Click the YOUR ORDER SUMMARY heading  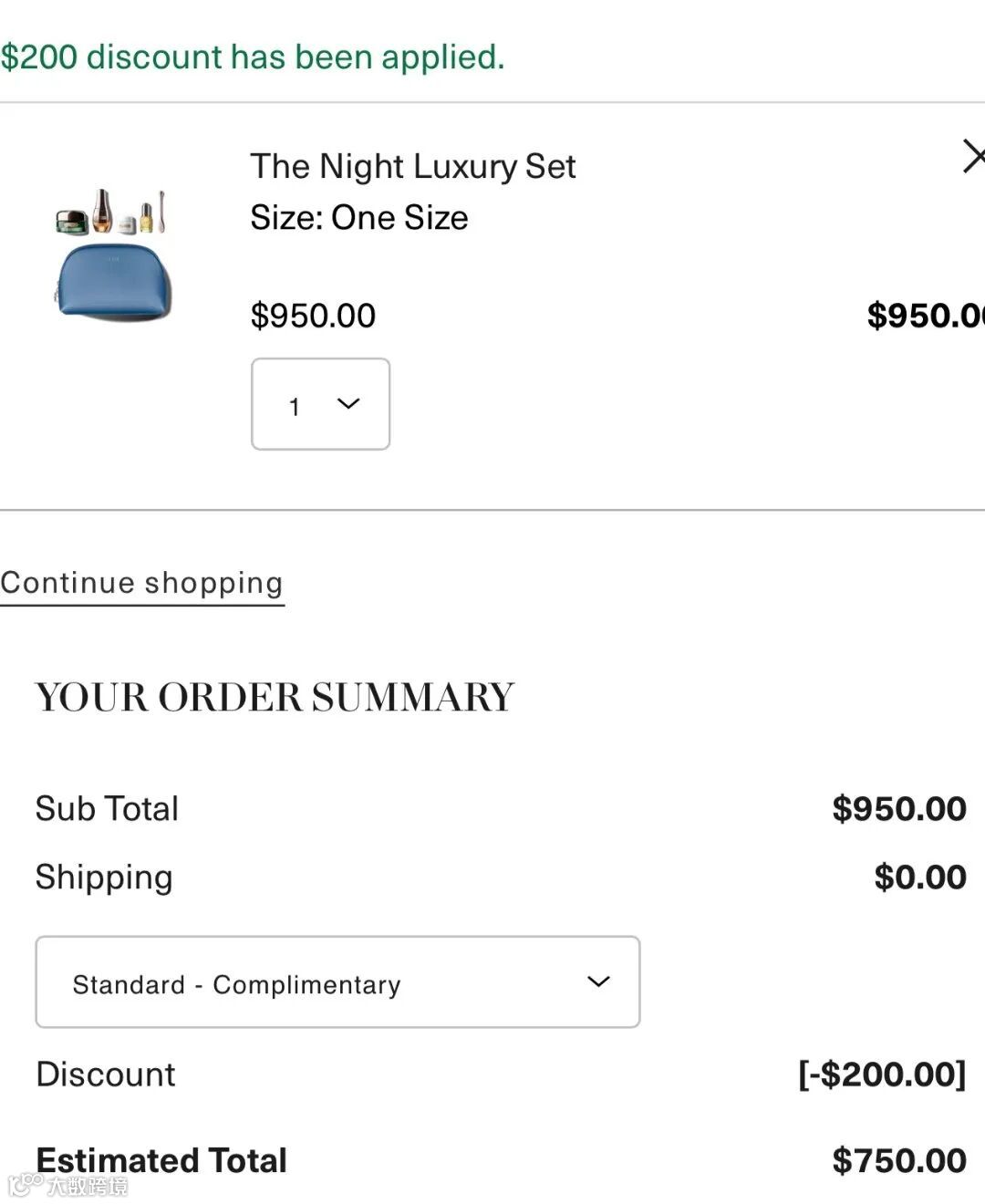point(275,698)
